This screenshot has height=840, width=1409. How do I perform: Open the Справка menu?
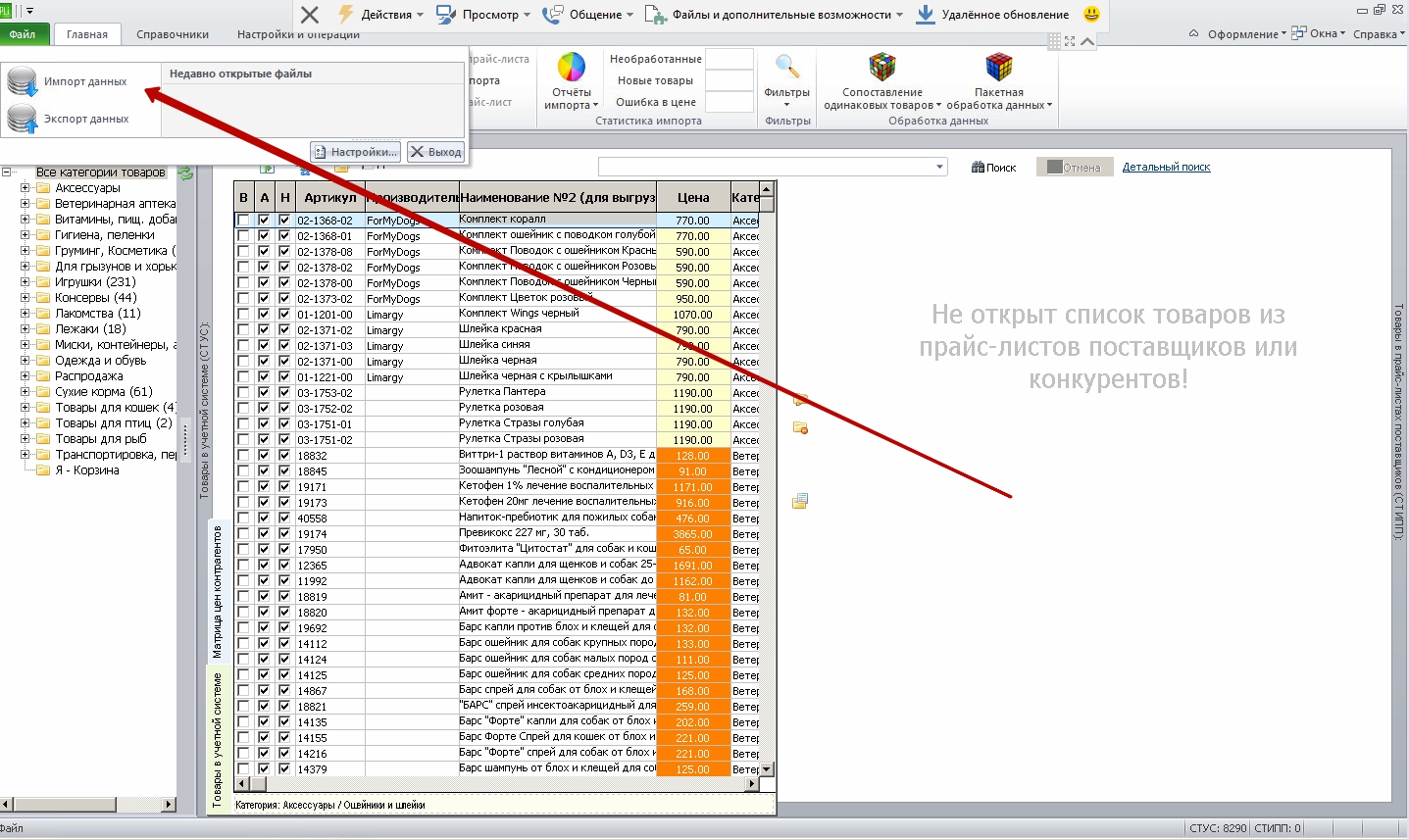1378,34
